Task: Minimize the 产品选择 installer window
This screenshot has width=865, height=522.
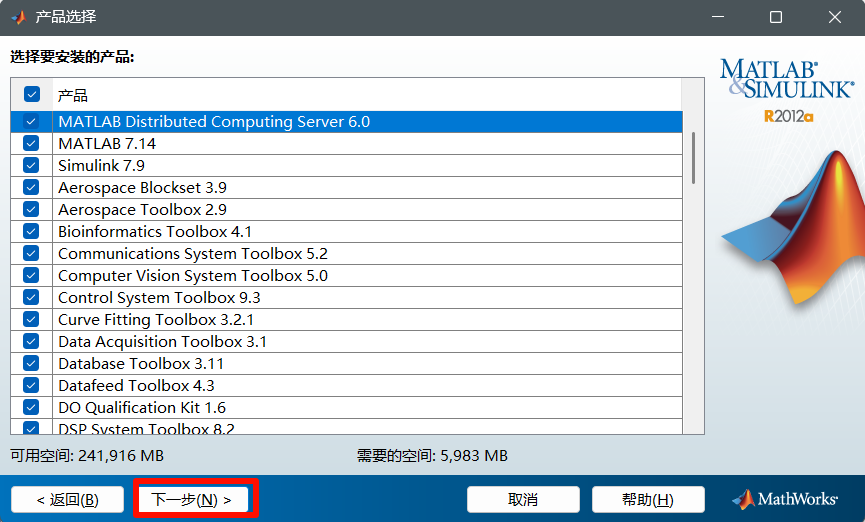Action: pos(718,17)
